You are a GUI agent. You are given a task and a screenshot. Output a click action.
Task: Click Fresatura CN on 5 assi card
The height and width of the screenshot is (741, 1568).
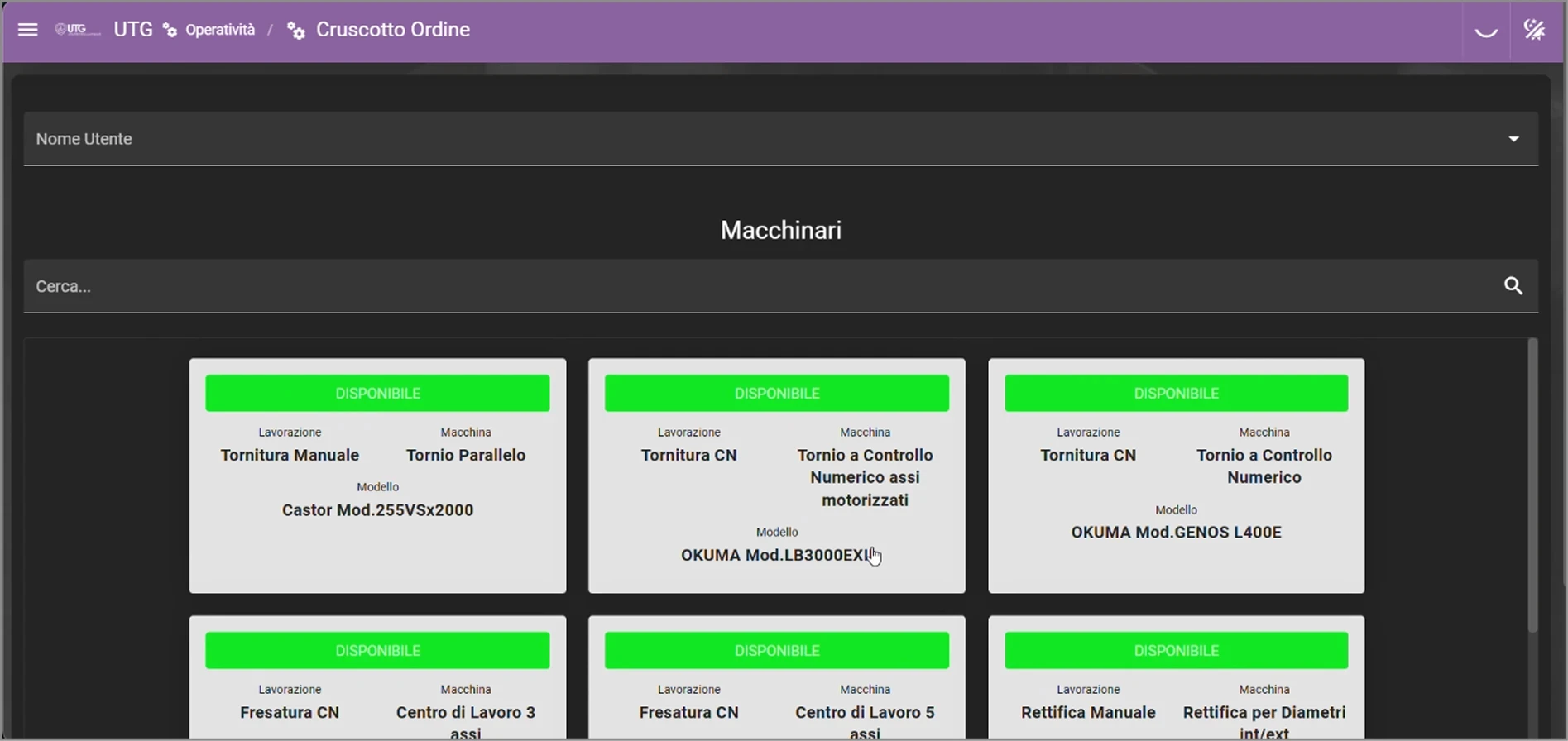click(x=688, y=712)
